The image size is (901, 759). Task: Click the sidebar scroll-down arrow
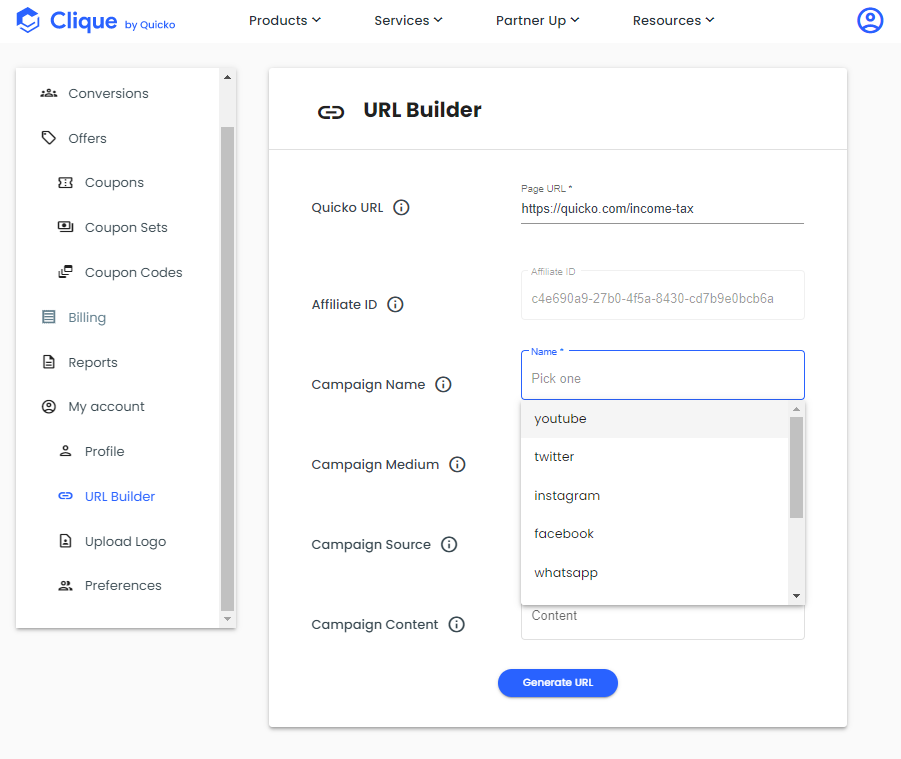click(228, 619)
